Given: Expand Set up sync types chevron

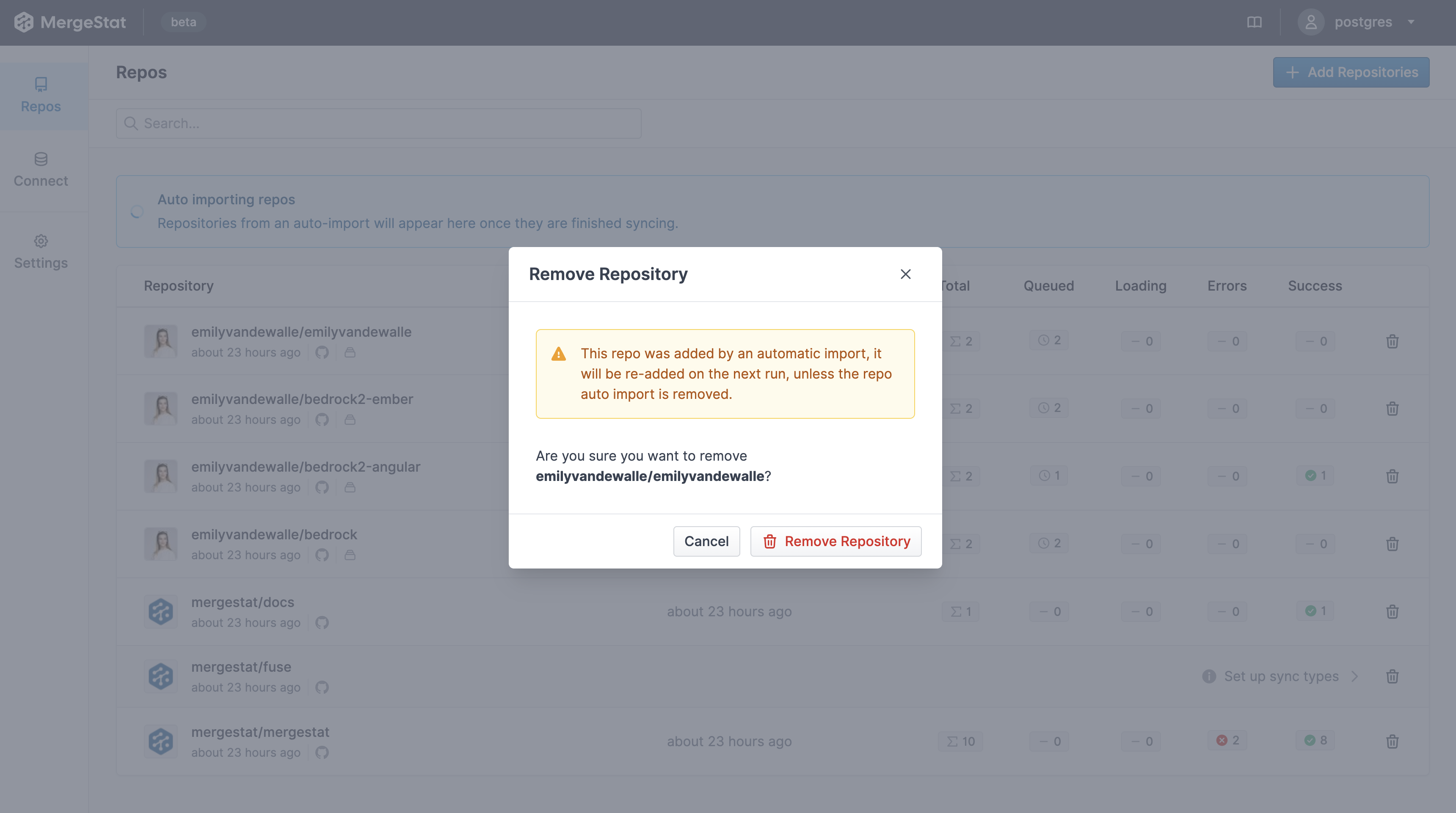Looking at the screenshot, I should [1355, 676].
